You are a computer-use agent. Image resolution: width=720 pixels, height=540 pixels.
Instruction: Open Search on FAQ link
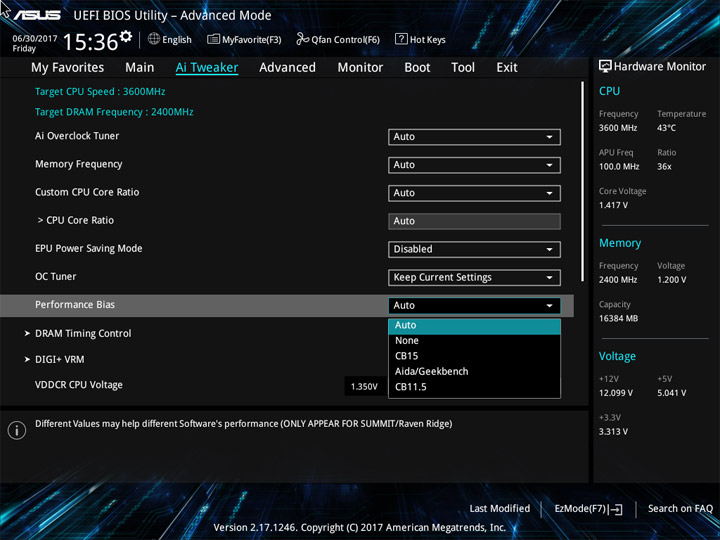(x=680, y=509)
